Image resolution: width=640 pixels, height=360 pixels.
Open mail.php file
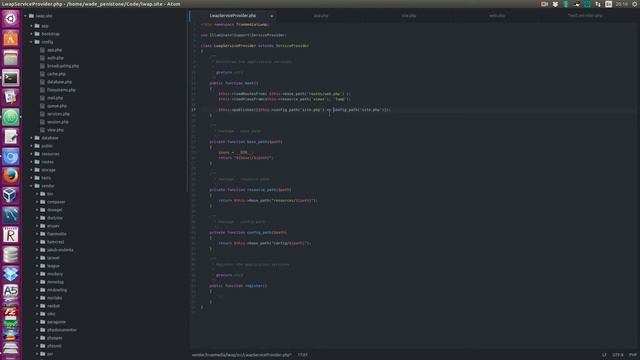point(55,98)
